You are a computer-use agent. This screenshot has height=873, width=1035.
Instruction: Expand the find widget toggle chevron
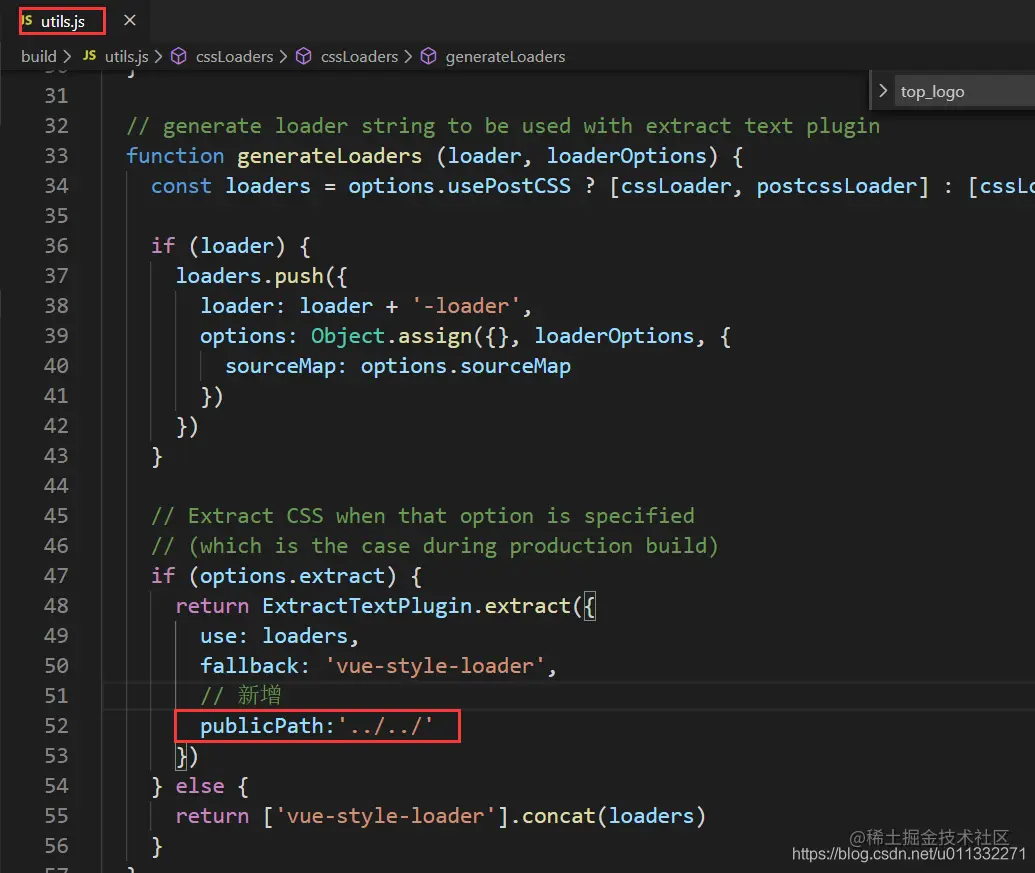coord(883,90)
